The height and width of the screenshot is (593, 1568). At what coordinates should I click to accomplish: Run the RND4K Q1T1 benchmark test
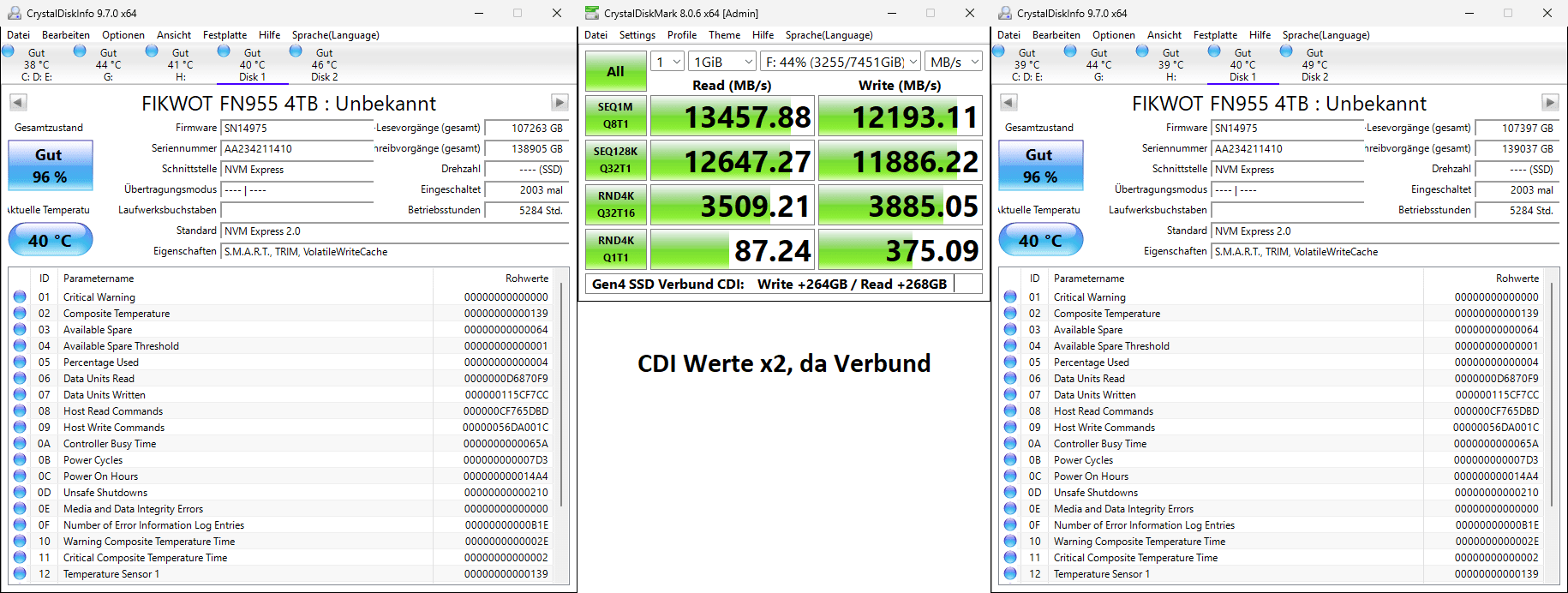(616, 249)
